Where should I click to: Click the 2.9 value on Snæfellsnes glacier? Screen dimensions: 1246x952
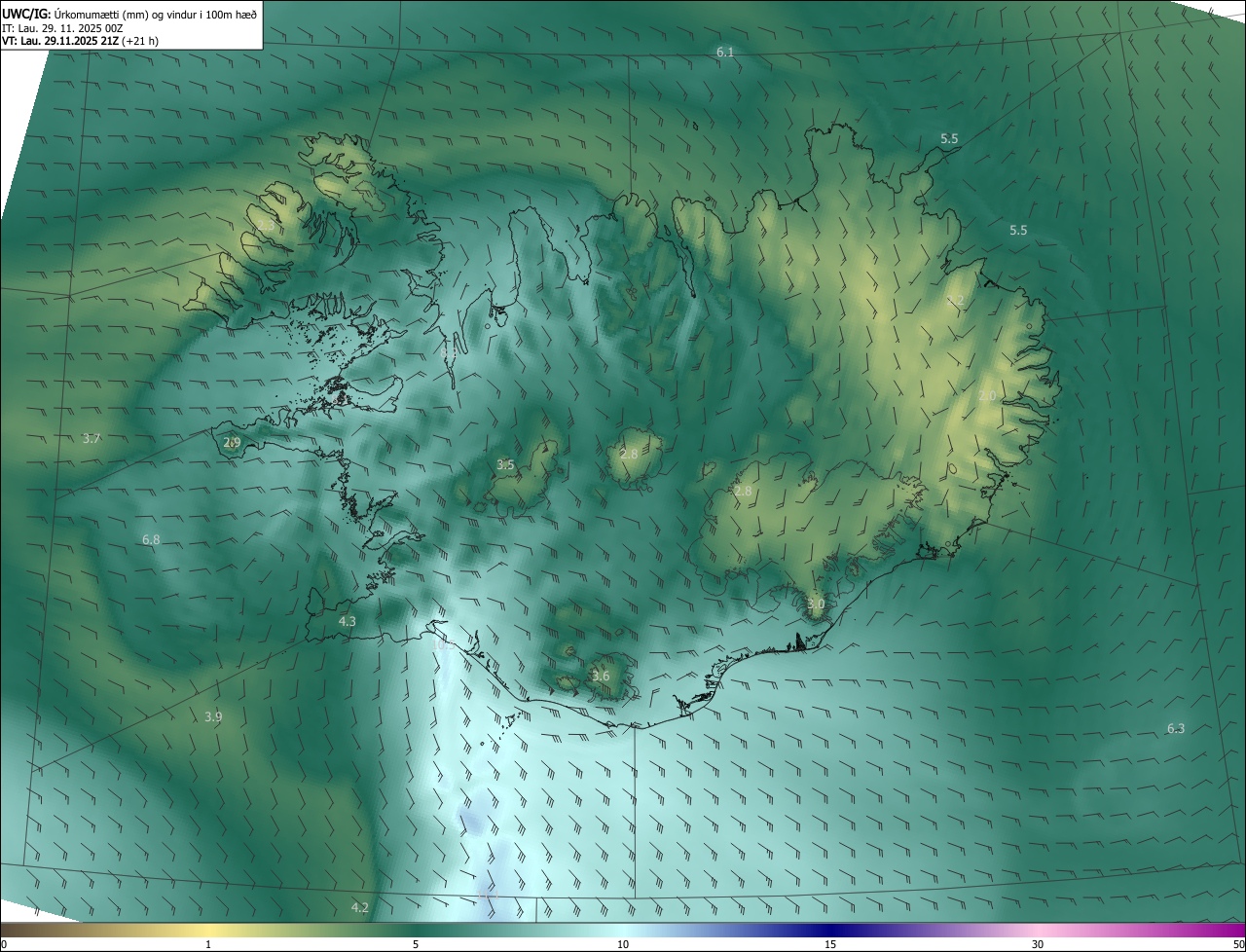(232, 443)
